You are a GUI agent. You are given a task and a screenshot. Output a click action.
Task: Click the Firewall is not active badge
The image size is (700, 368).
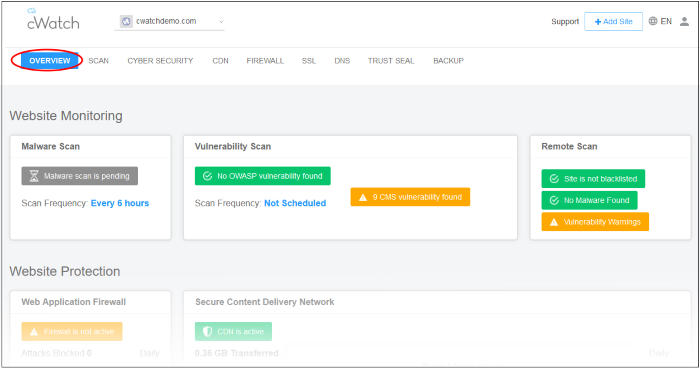point(72,331)
